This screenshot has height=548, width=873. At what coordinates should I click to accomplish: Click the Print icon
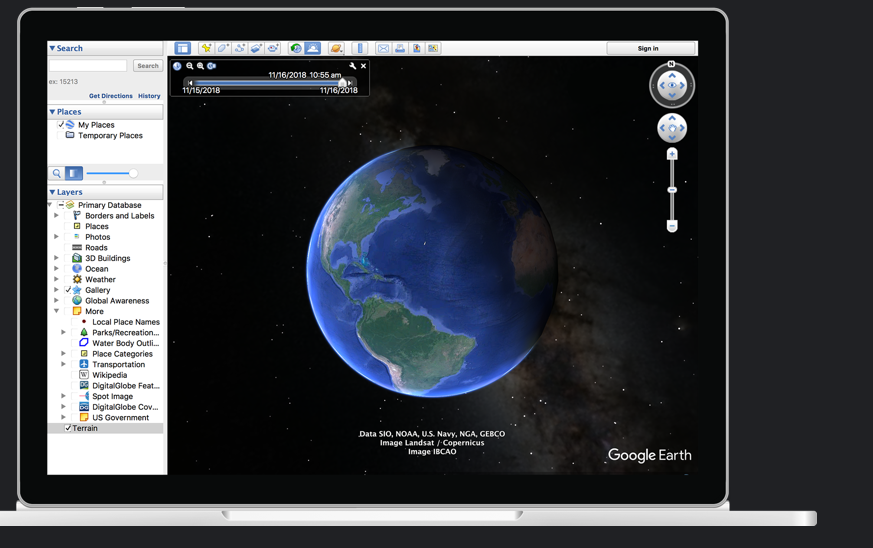tap(400, 48)
